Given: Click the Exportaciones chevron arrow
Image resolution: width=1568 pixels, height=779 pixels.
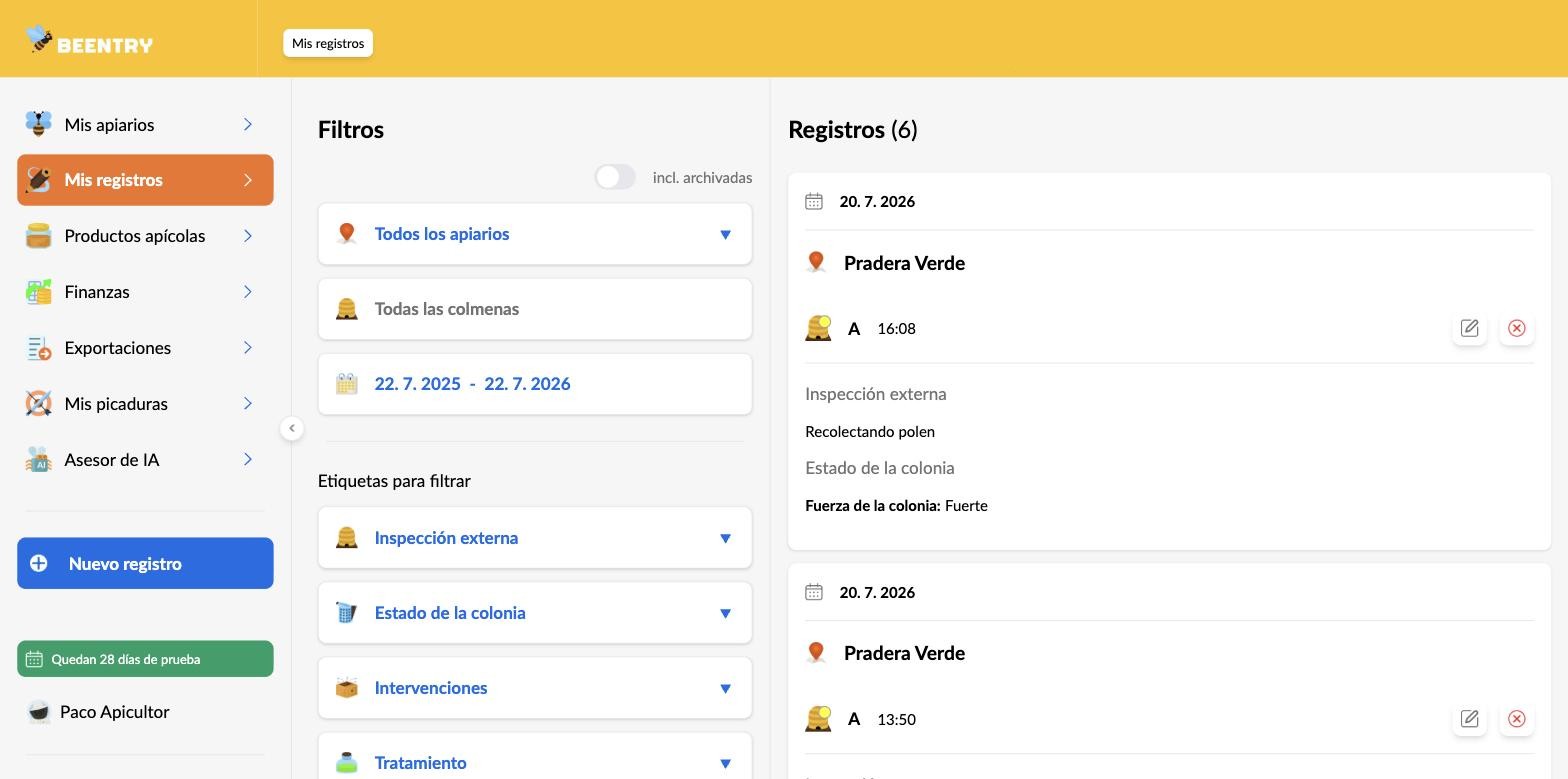Looking at the screenshot, I should 247,348.
